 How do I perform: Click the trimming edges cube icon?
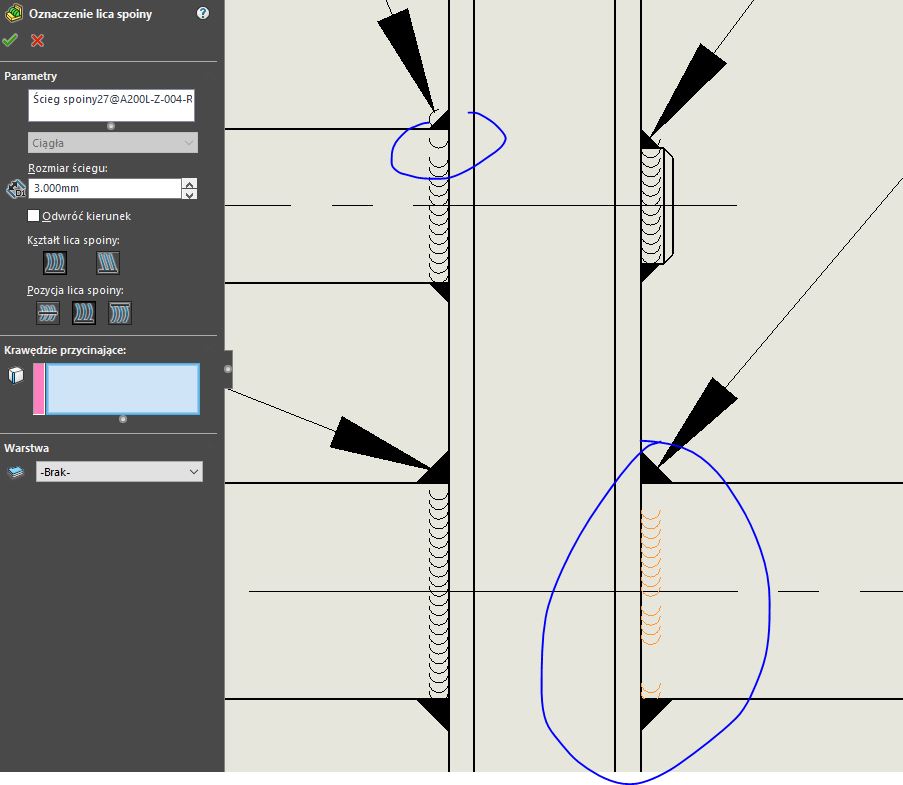[x=16, y=376]
